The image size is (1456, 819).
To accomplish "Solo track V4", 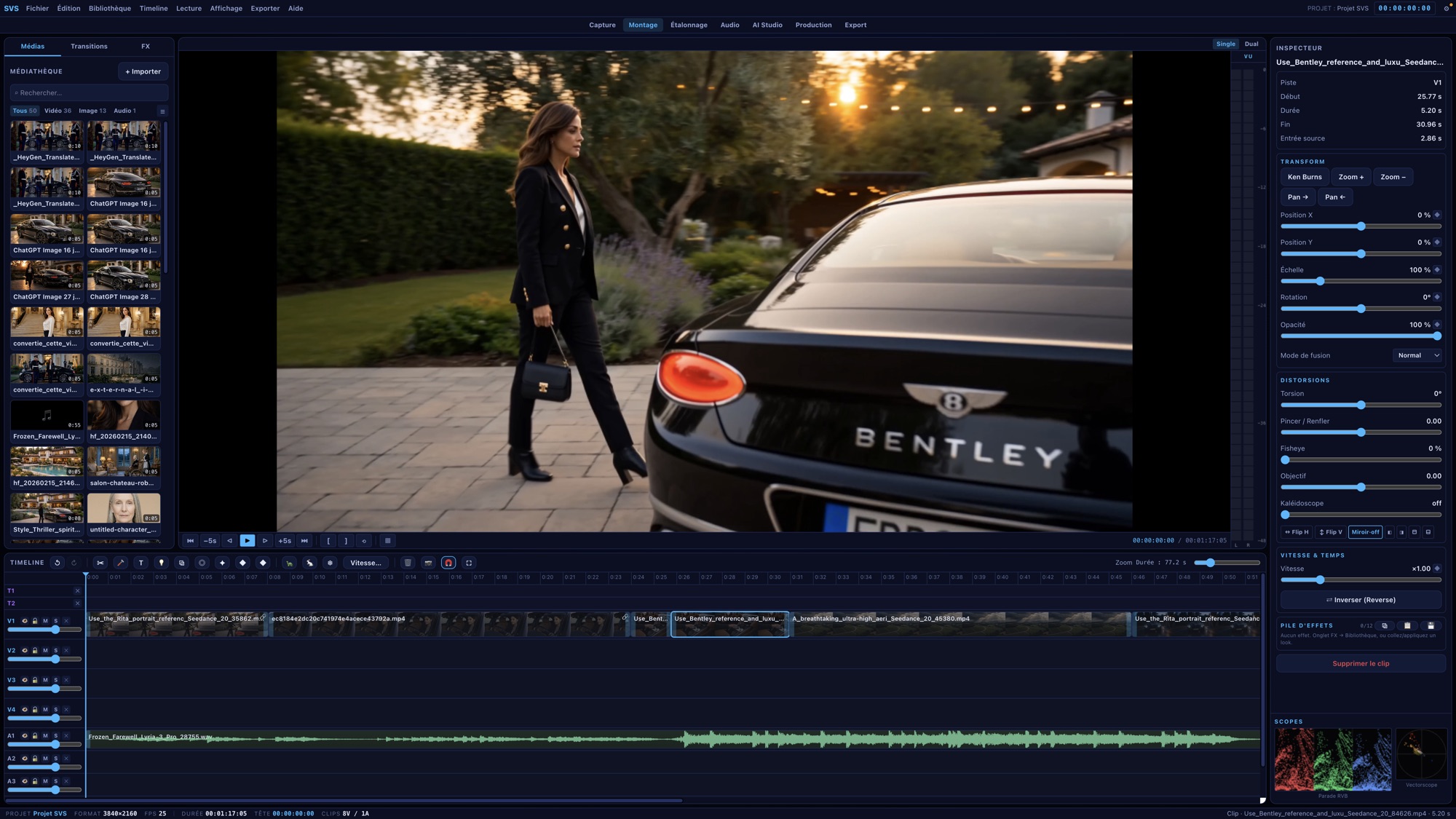I will tap(55, 710).
